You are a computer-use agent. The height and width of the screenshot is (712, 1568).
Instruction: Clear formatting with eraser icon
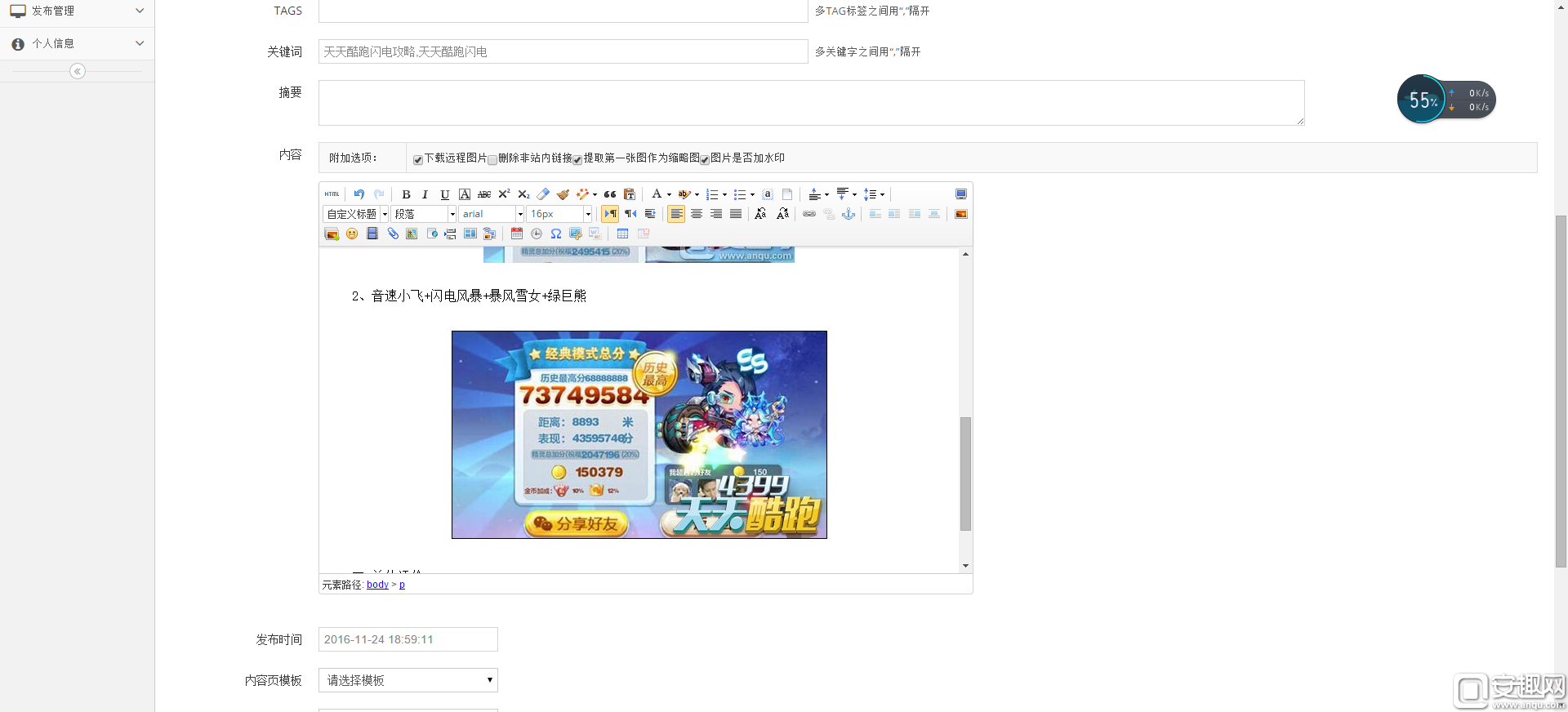click(x=543, y=194)
